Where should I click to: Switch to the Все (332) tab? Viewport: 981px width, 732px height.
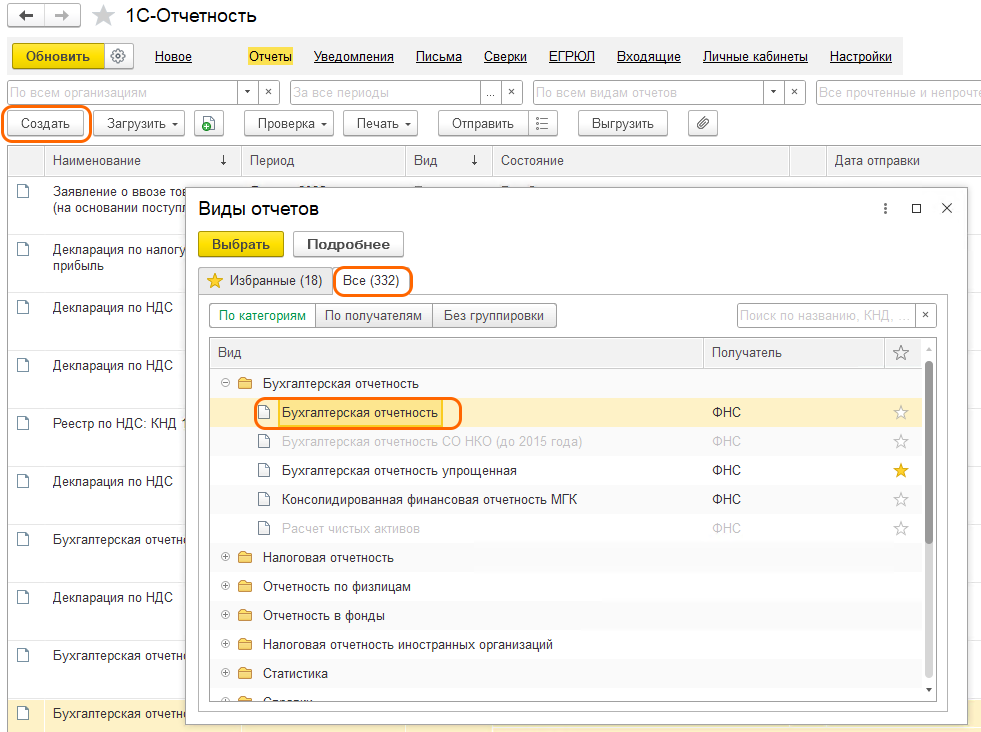371,281
